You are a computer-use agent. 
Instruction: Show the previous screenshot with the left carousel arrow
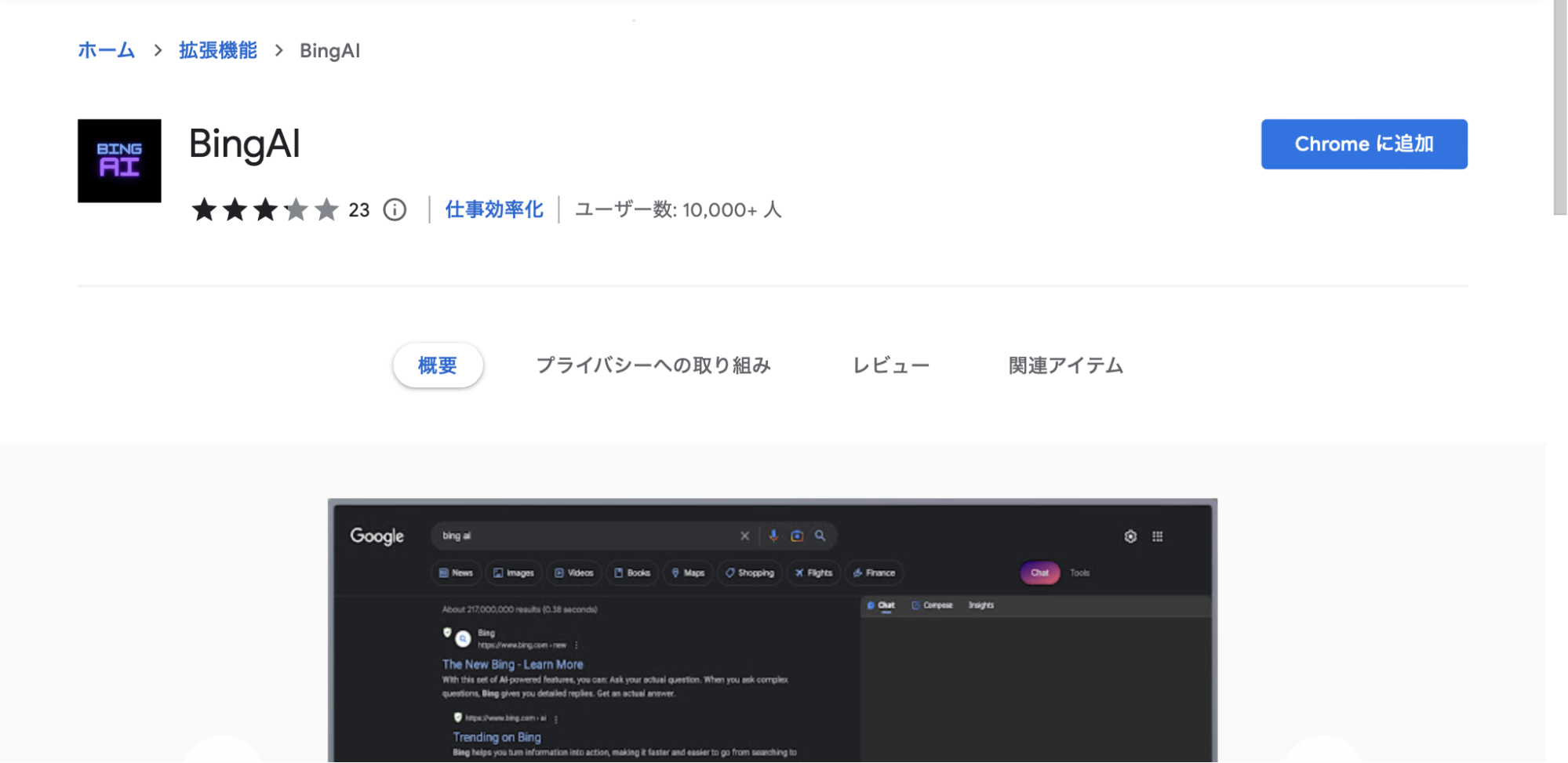[223, 750]
